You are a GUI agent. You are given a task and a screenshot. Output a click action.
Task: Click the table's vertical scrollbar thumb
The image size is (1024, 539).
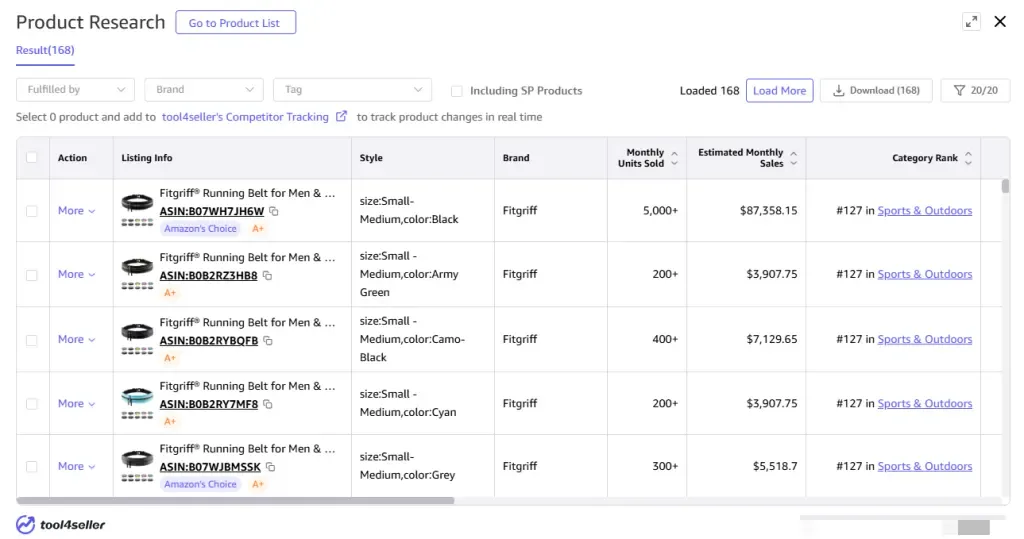[x=1005, y=186]
